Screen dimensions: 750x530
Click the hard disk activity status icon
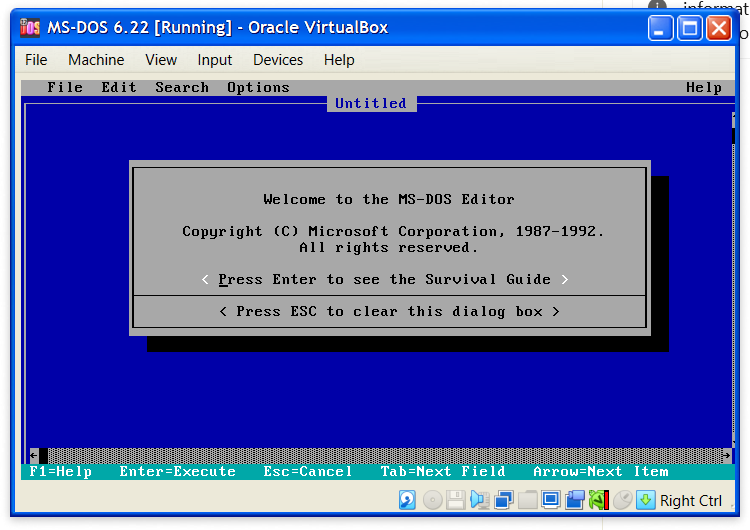coord(407,500)
